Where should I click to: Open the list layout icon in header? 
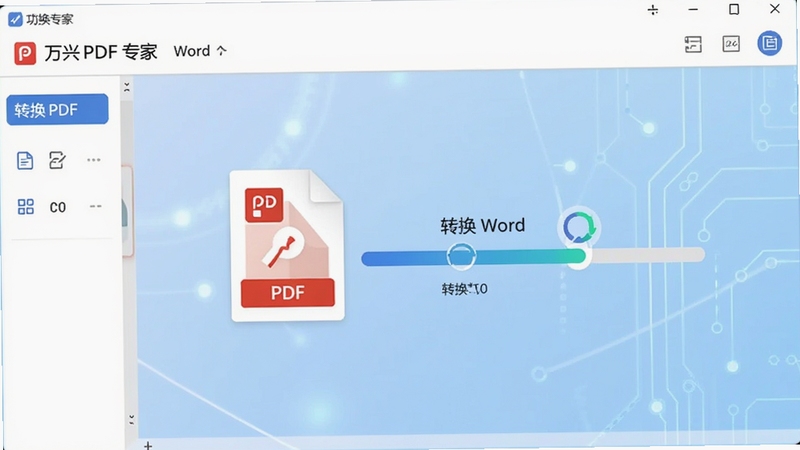pos(693,44)
